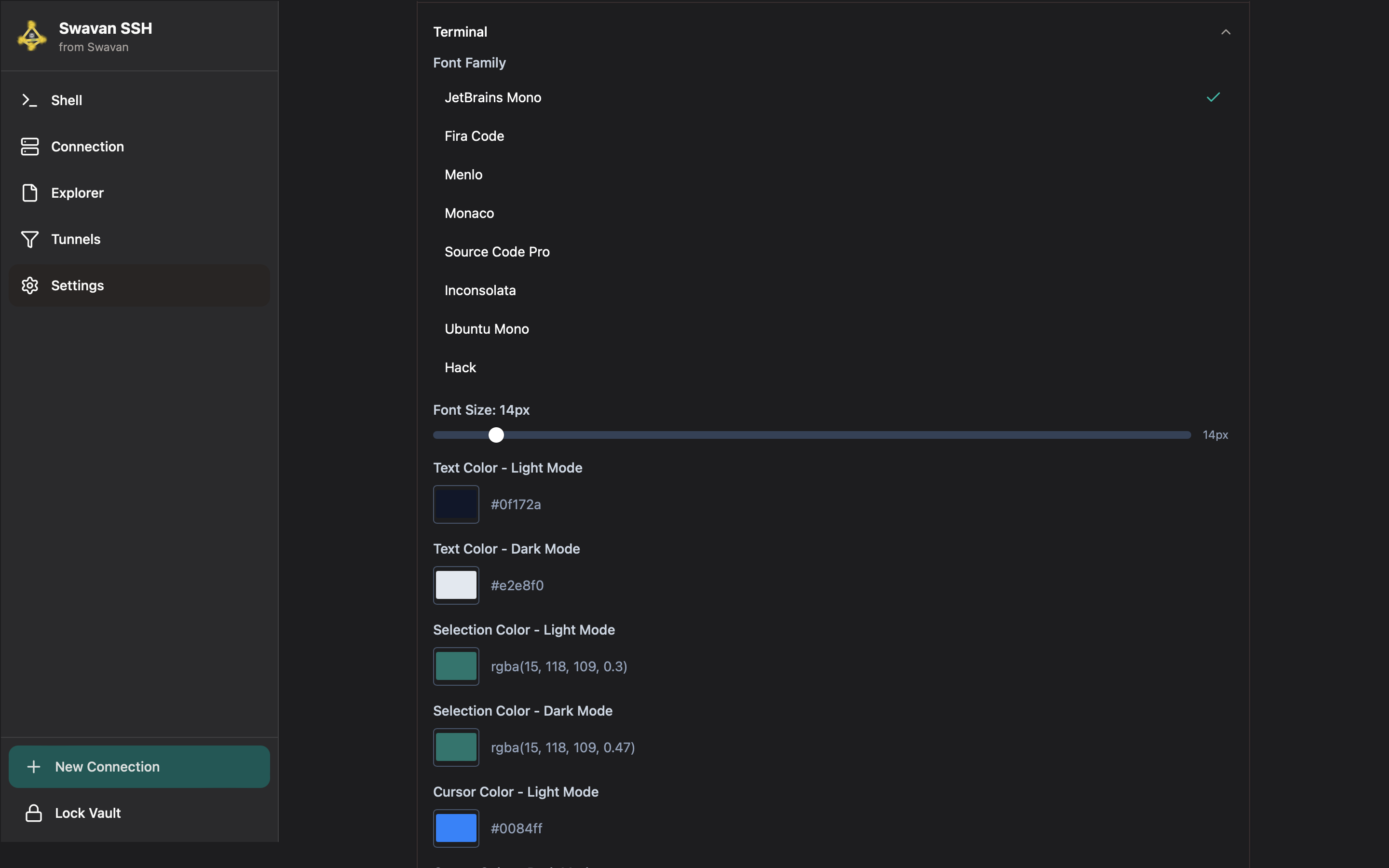Switch to the Explorer section

77,193
